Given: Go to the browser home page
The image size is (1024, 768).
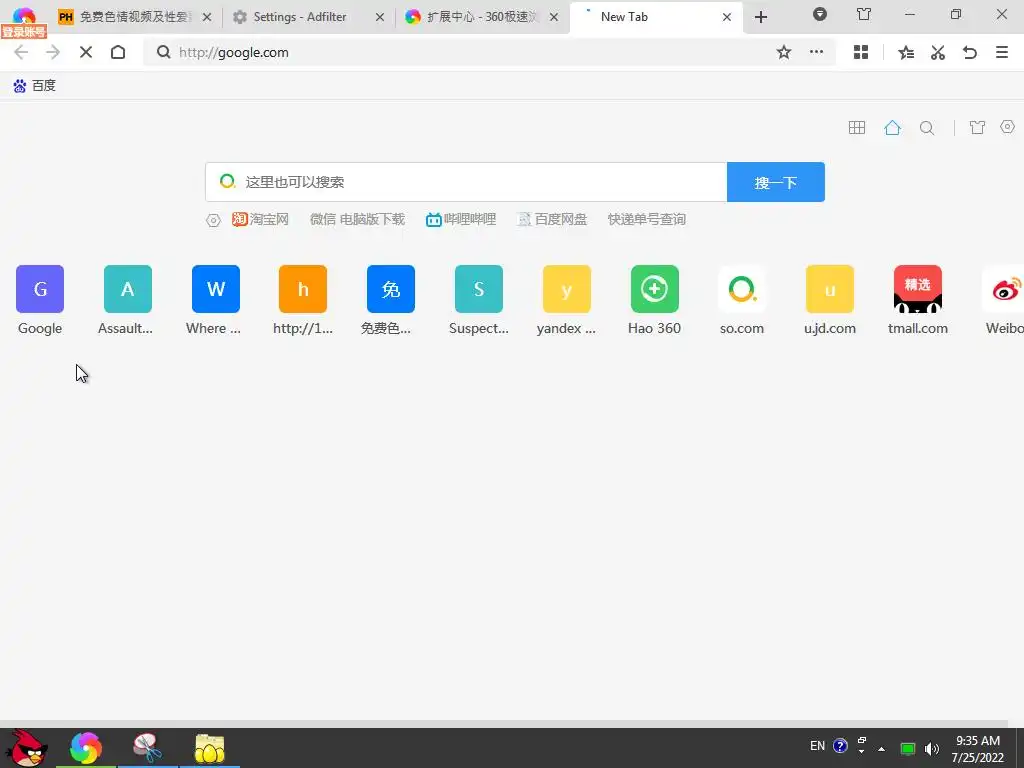Looking at the screenshot, I should 118,52.
